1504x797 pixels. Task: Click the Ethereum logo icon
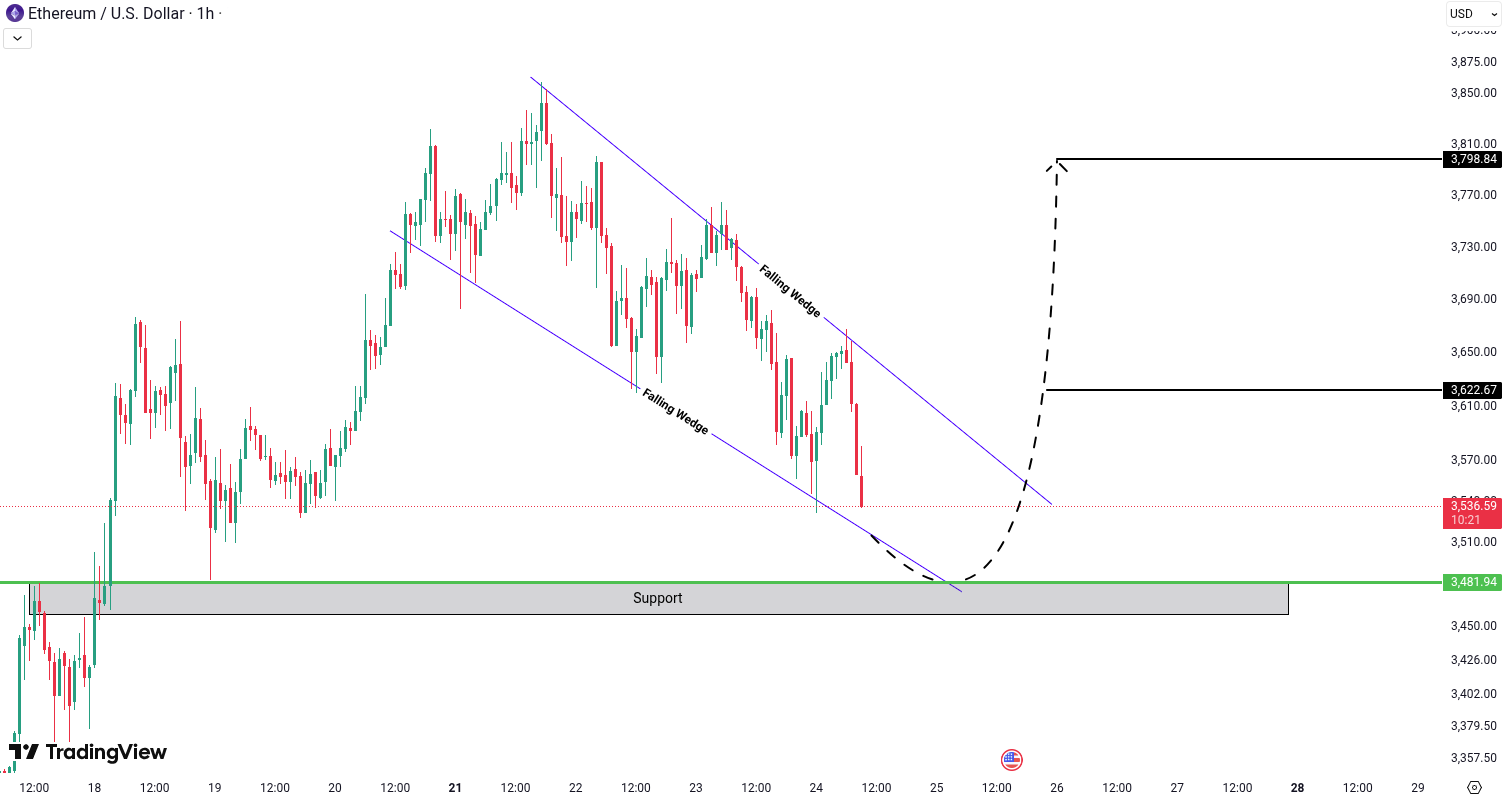14,14
